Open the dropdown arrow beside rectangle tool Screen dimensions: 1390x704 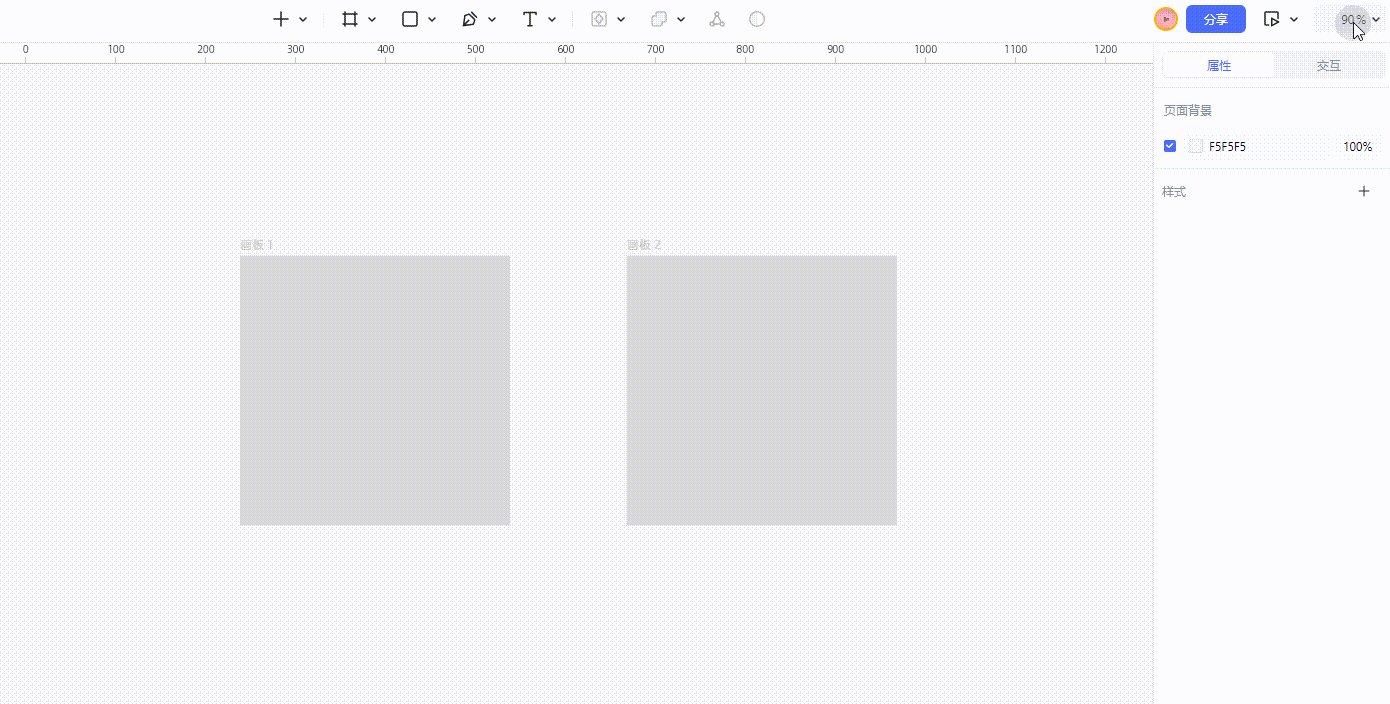(x=432, y=19)
